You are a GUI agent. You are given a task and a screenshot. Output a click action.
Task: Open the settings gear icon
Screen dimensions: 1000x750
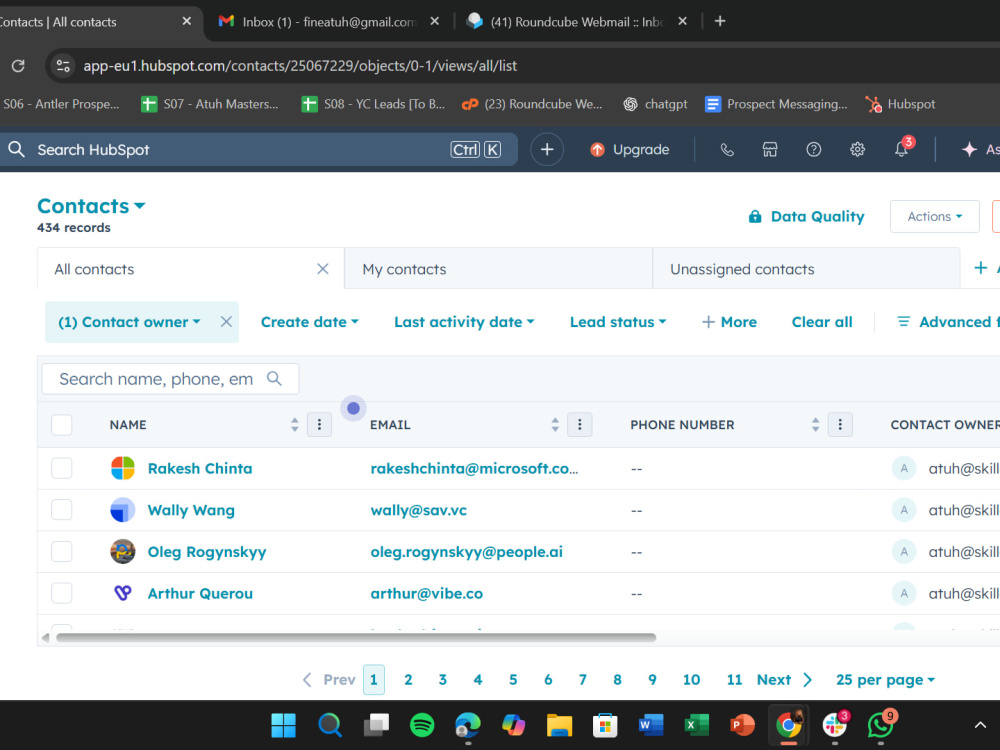click(x=857, y=149)
